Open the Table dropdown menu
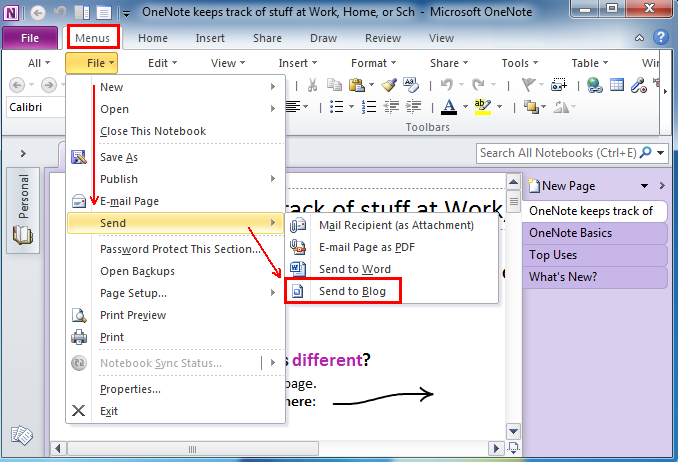 point(590,63)
